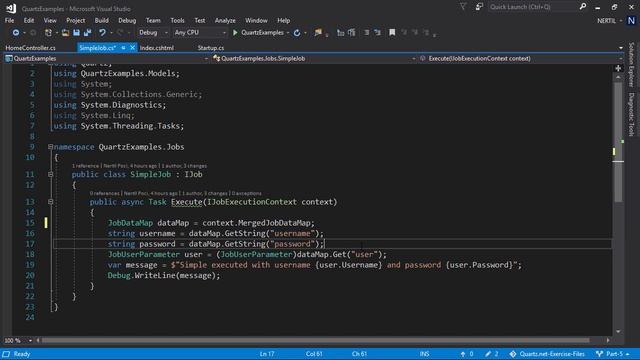The image size is (640, 360).
Task: Open the Debug configuration dropdown
Action: coord(153,33)
